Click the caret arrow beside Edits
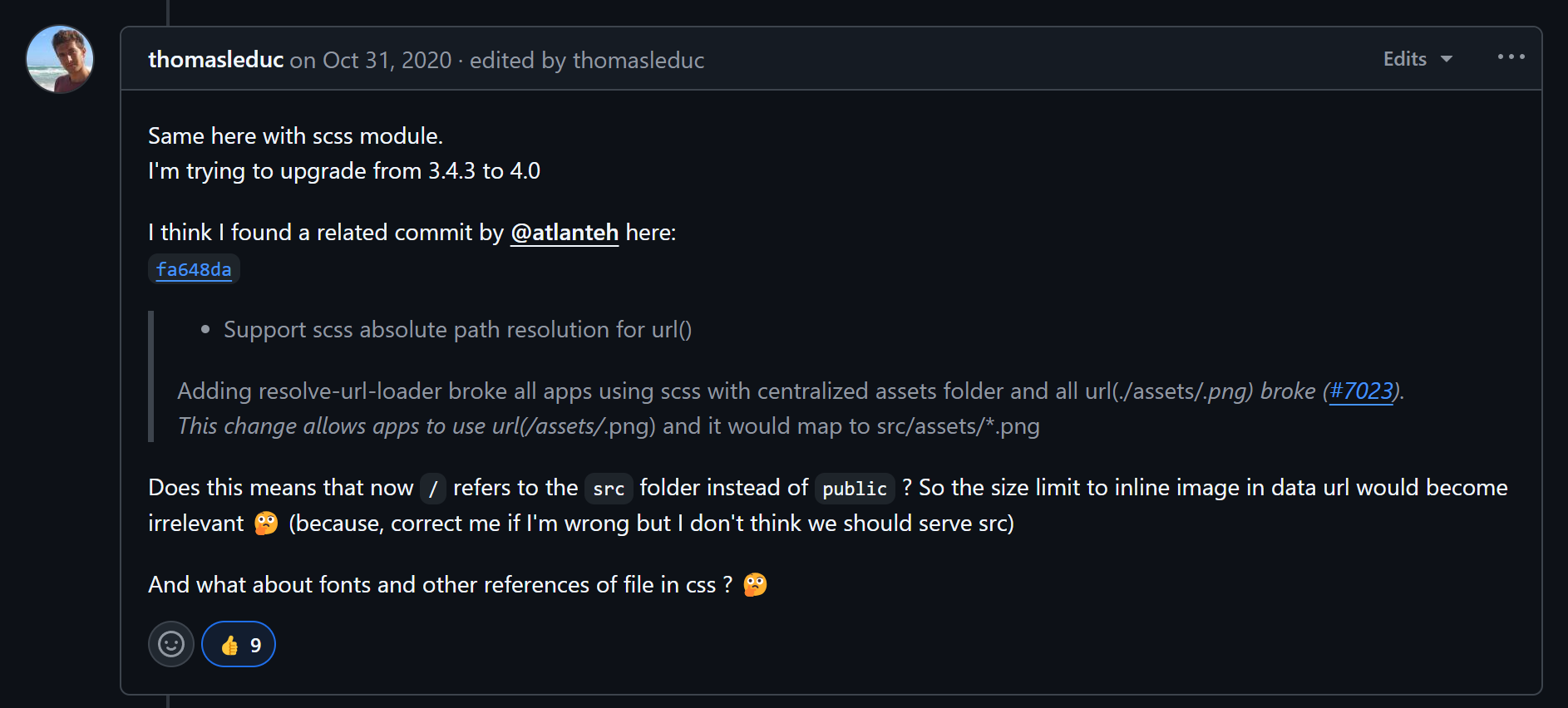This screenshot has width=1568, height=708. click(x=1447, y=59)
